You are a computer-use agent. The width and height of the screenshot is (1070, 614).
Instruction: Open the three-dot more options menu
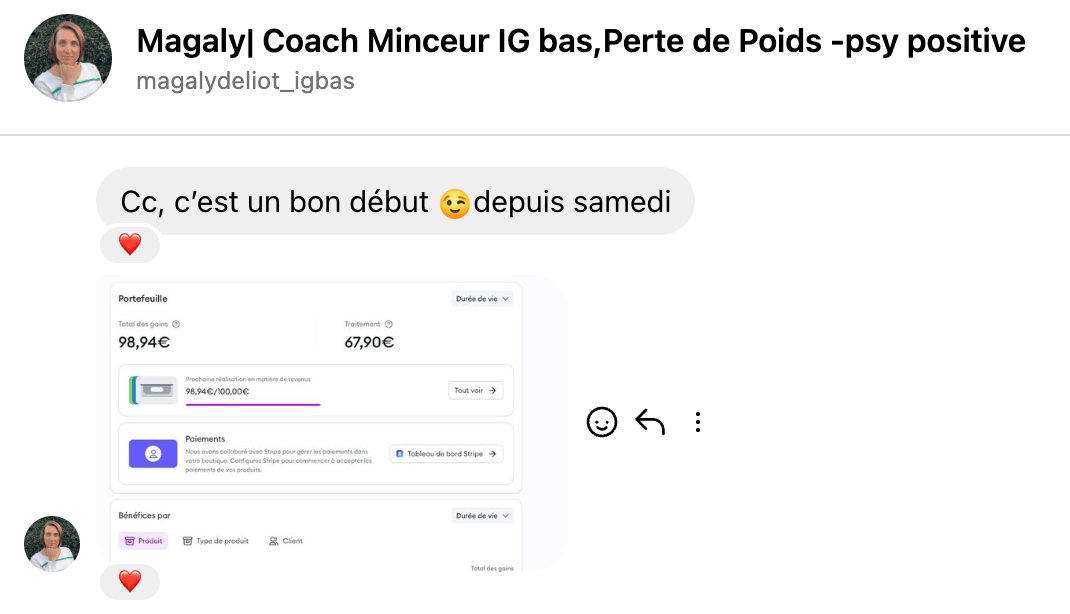coord(698,423)
